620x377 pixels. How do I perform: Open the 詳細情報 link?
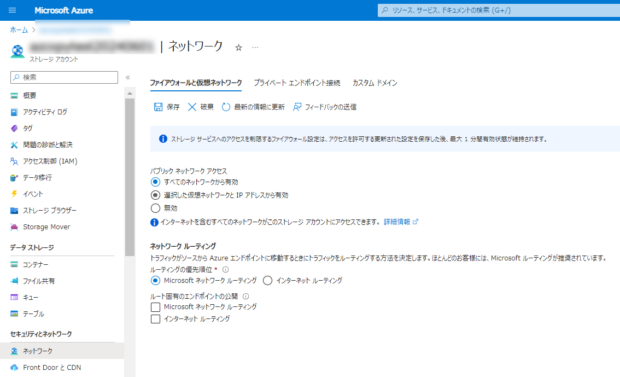(x=401, y=222)
